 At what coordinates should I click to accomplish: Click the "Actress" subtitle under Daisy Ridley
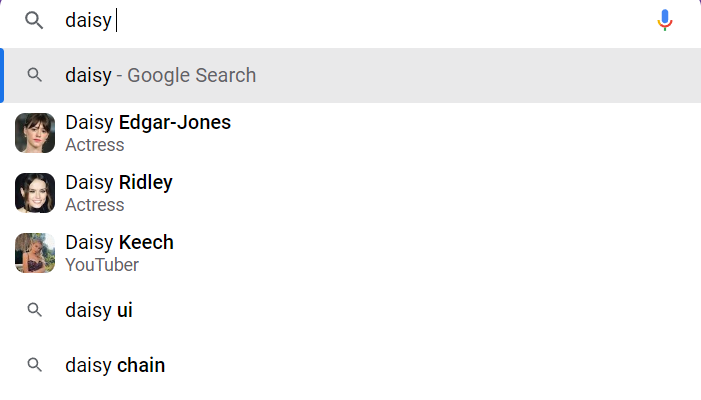coord(95,205)
